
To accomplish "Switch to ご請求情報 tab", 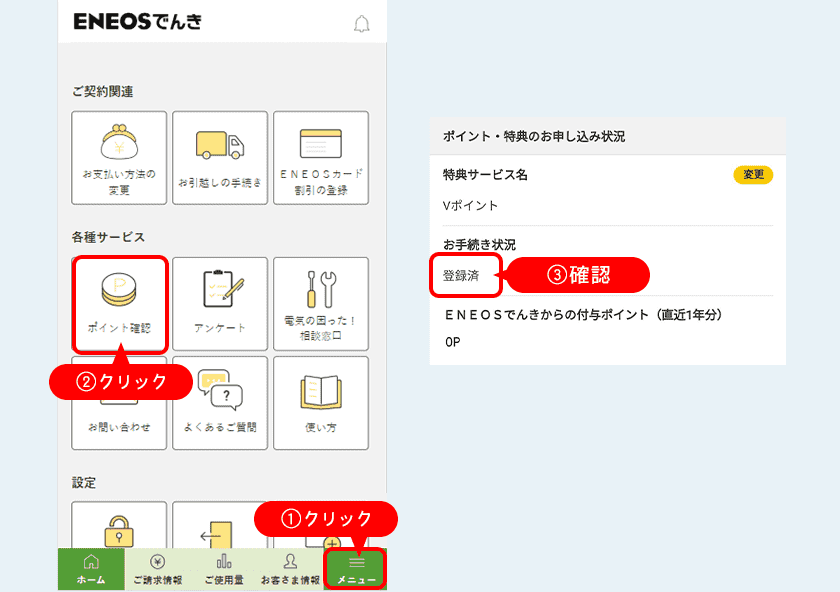I will (x=158, y=569).
